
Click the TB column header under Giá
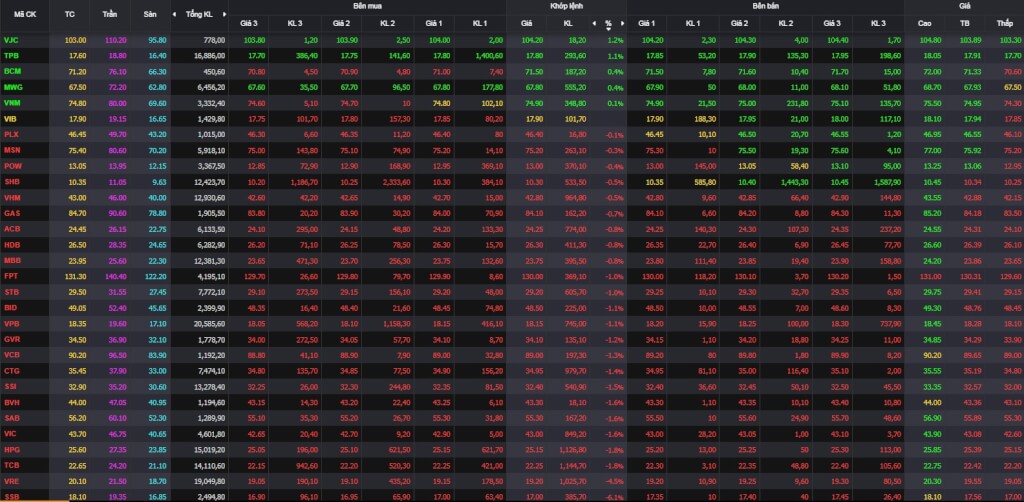click(x=965, y=23)
